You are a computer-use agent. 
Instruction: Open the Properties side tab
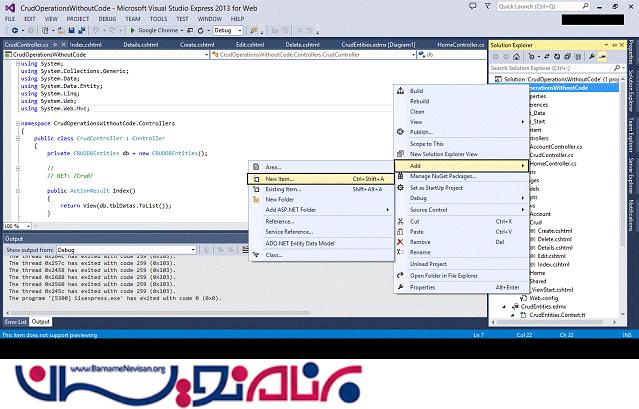pos(631,52)
